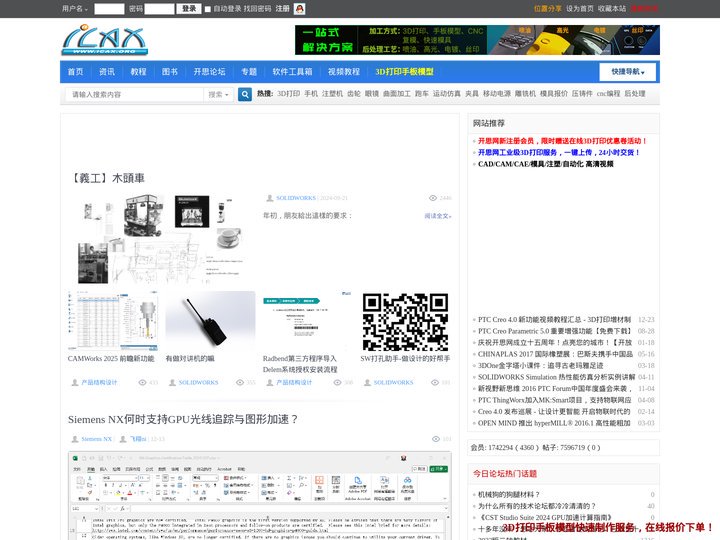The width and height of the screenshot is (720, 540).
Task: Click the eye icon under Radbend article card
Action: [338, 382]
